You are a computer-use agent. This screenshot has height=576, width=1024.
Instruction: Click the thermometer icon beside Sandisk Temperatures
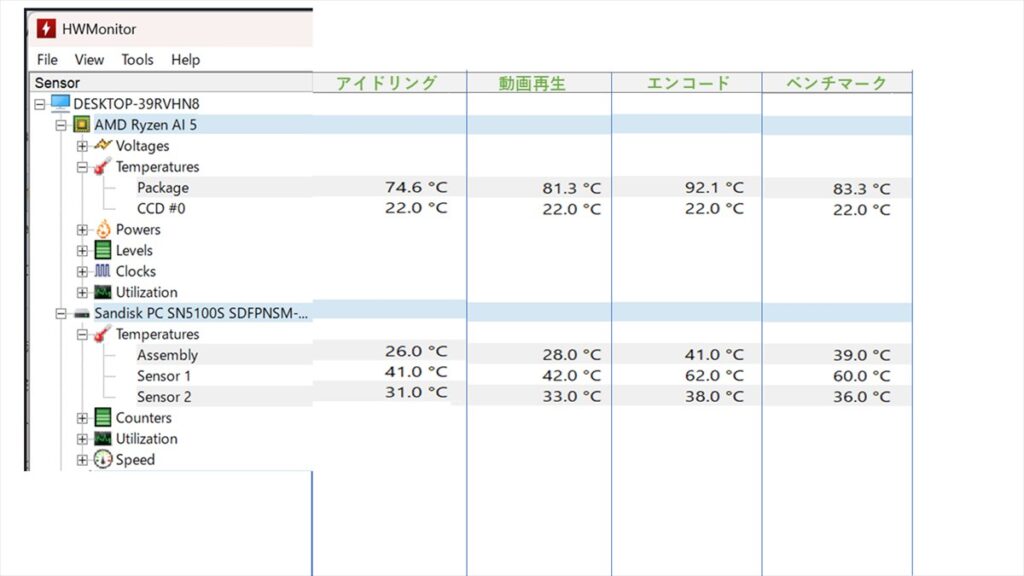(103, 334)
